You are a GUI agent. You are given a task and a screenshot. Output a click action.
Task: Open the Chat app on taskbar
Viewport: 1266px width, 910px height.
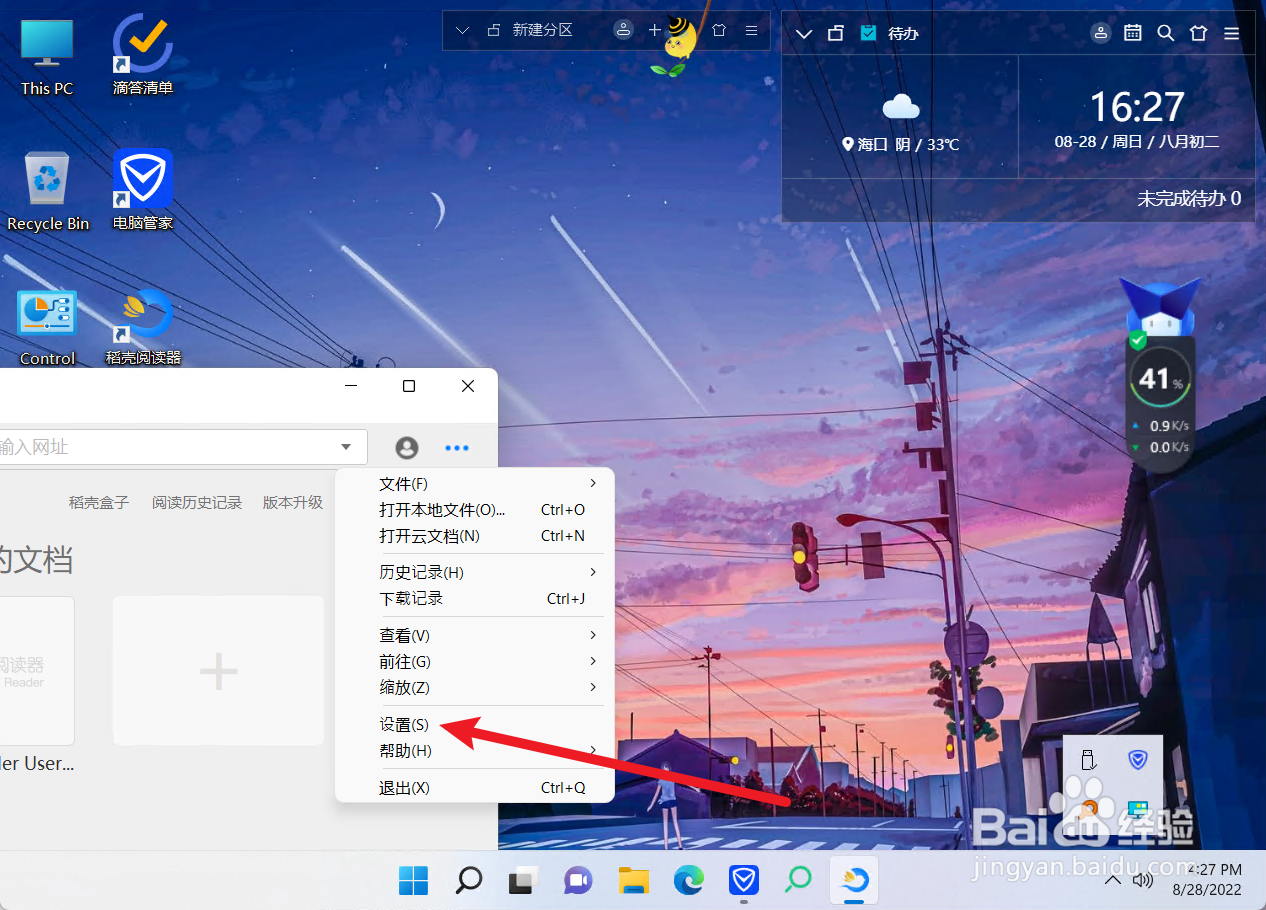[x=577, y=880]
